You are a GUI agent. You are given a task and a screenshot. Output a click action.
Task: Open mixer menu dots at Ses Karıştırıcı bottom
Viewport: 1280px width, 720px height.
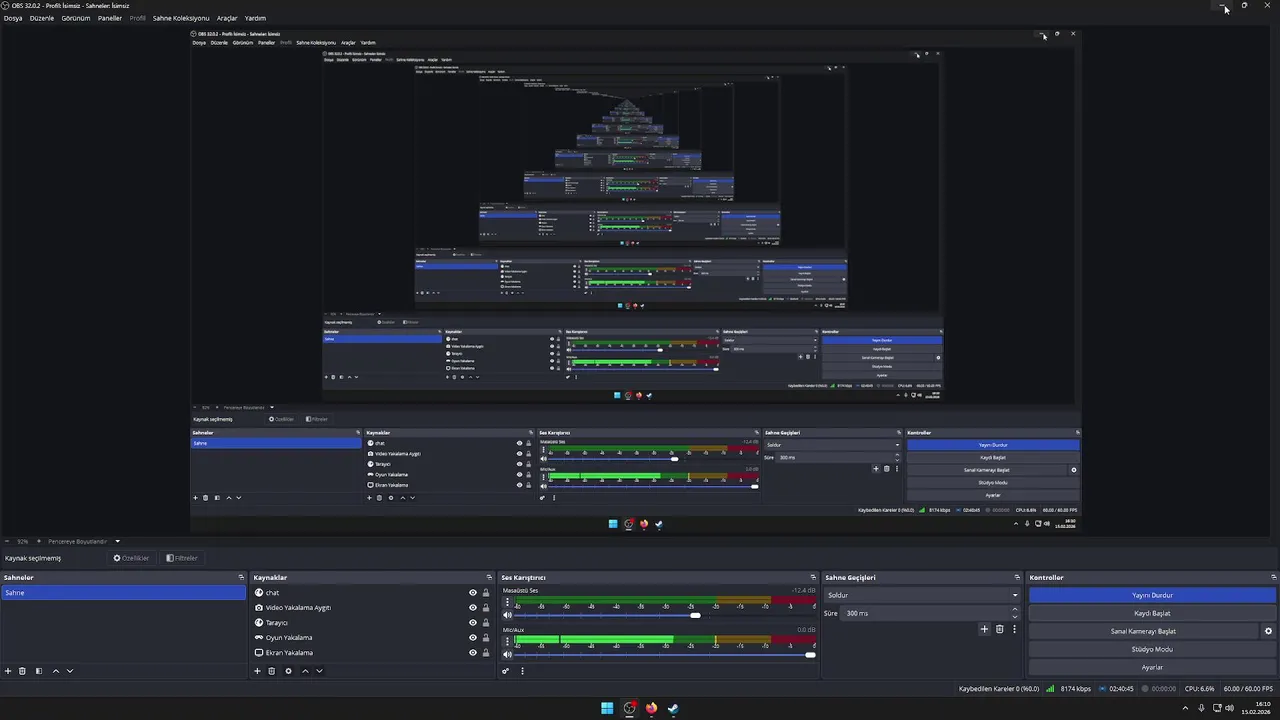522,671
